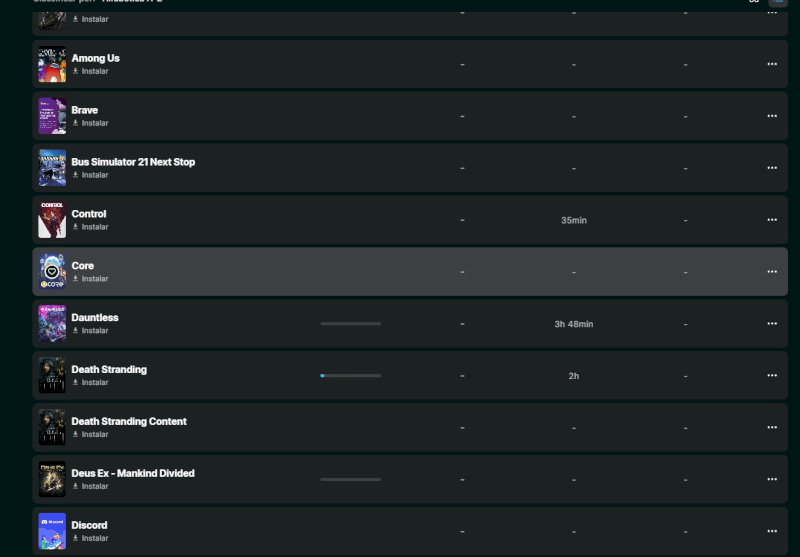Click the Control row more options ellipsis
This screenshot has width=800, height=557.
(x=772, y=220)
